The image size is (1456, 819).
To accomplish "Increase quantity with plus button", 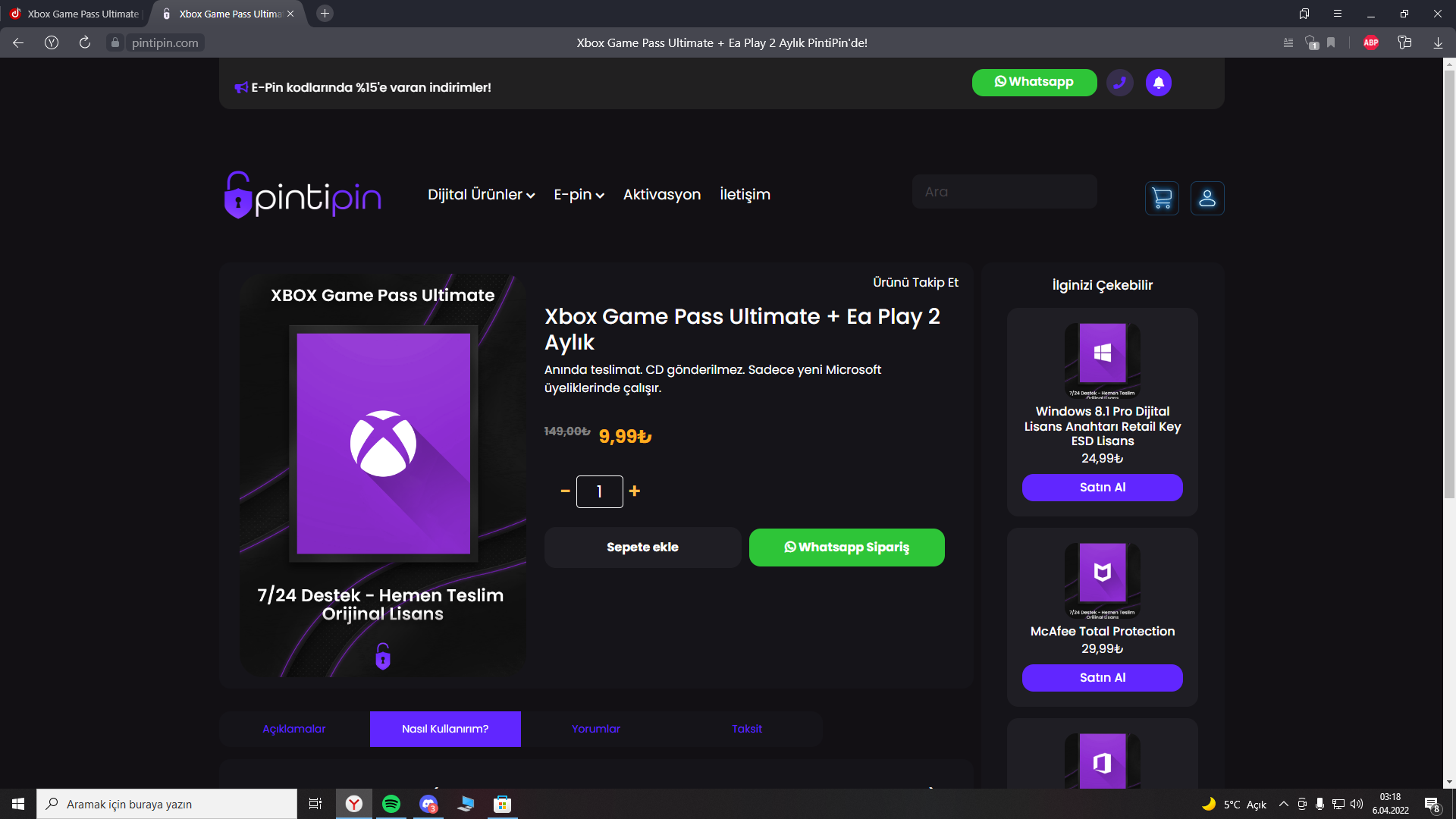I will 635,491.
